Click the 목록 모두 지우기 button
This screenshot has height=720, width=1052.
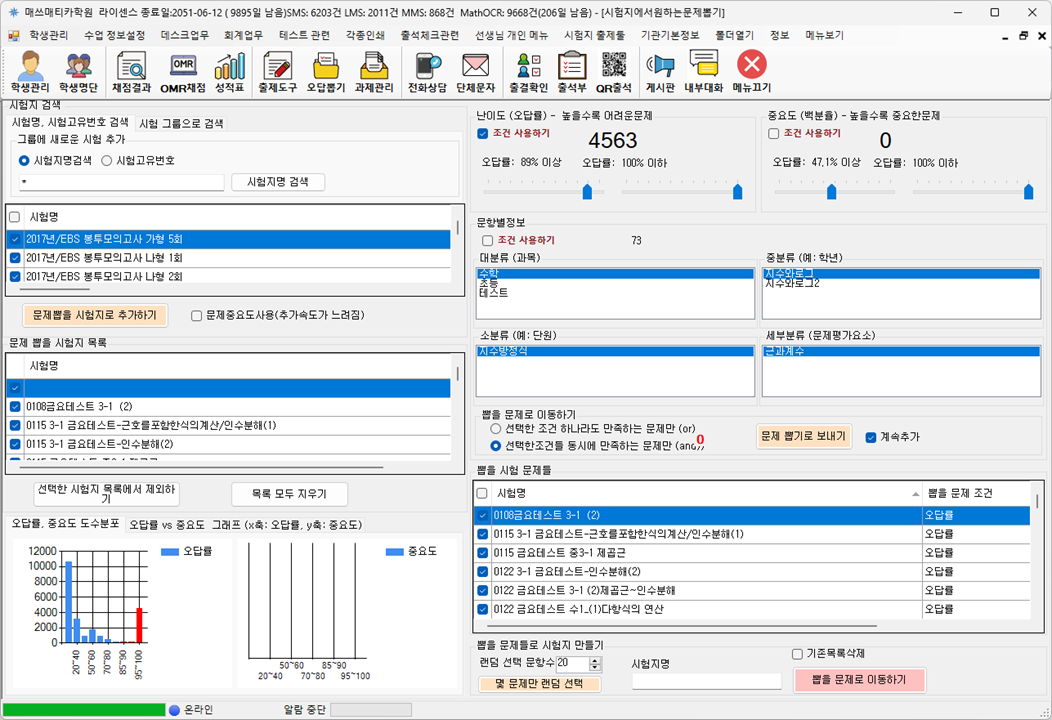[x=289, y=494]
